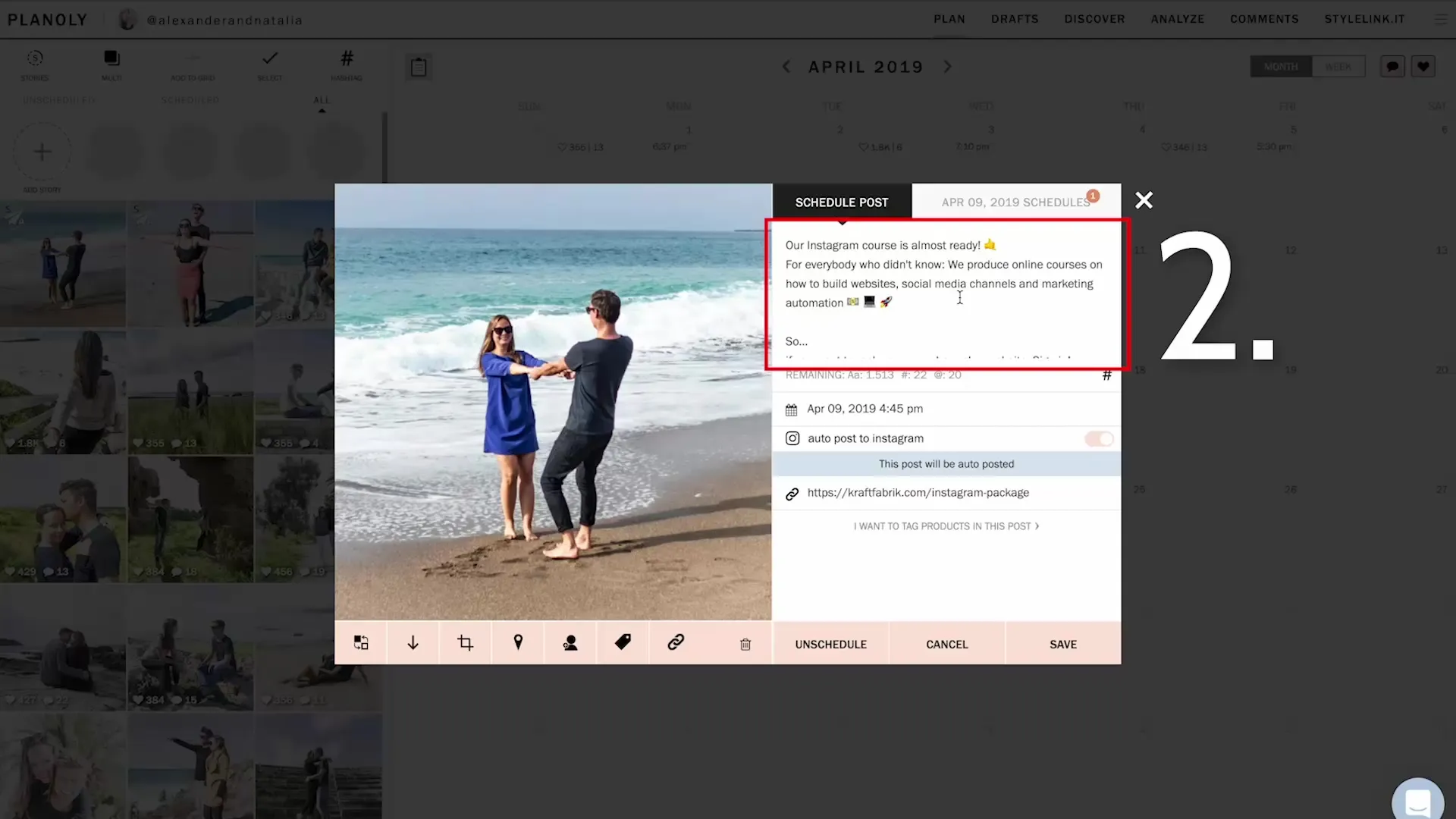Show the Scheduled filter in left panel
The image size is (1456, 819).
(x=190, y=100)
